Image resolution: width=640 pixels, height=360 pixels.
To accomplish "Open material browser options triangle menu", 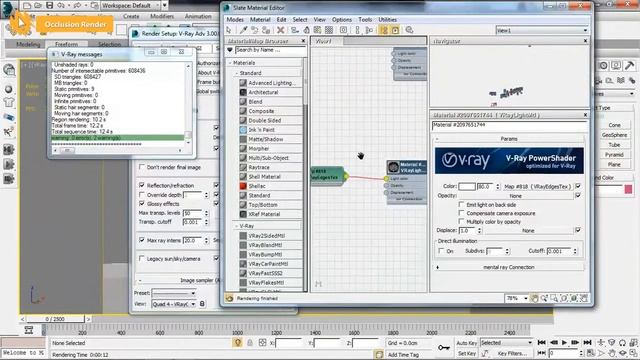I will [x=230, y=50].
